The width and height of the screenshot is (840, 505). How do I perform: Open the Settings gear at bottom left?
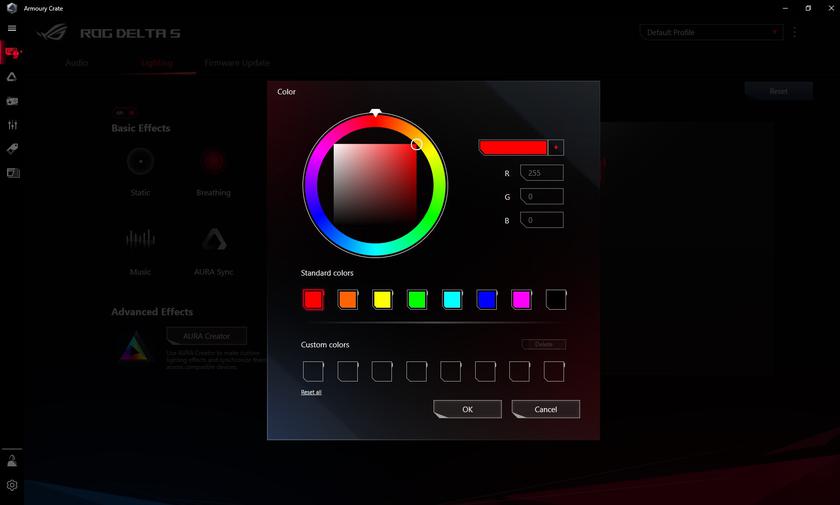coord(12,485)
